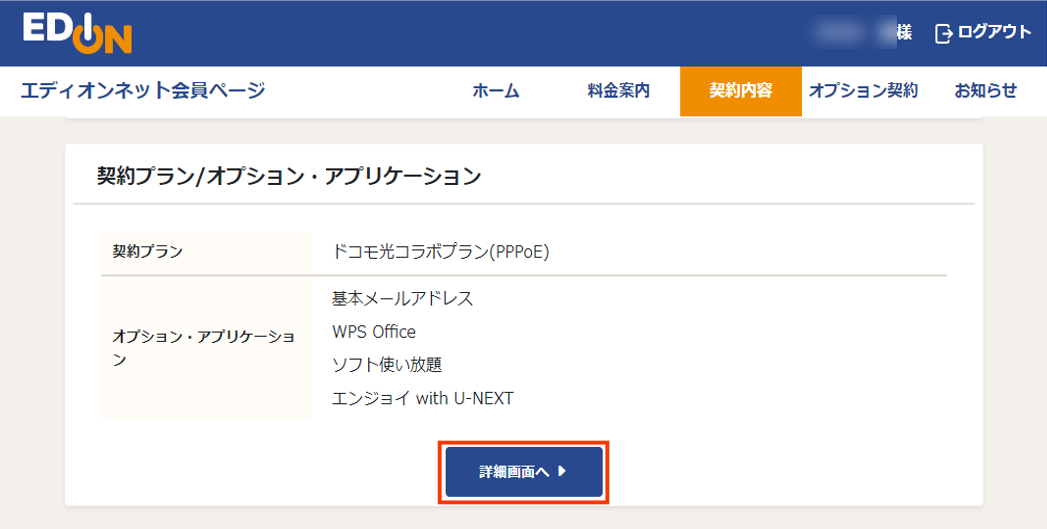Click the ソフト使い放題 option entry
This screenshot has height=529, width=1047.
(x=387, y=364)
